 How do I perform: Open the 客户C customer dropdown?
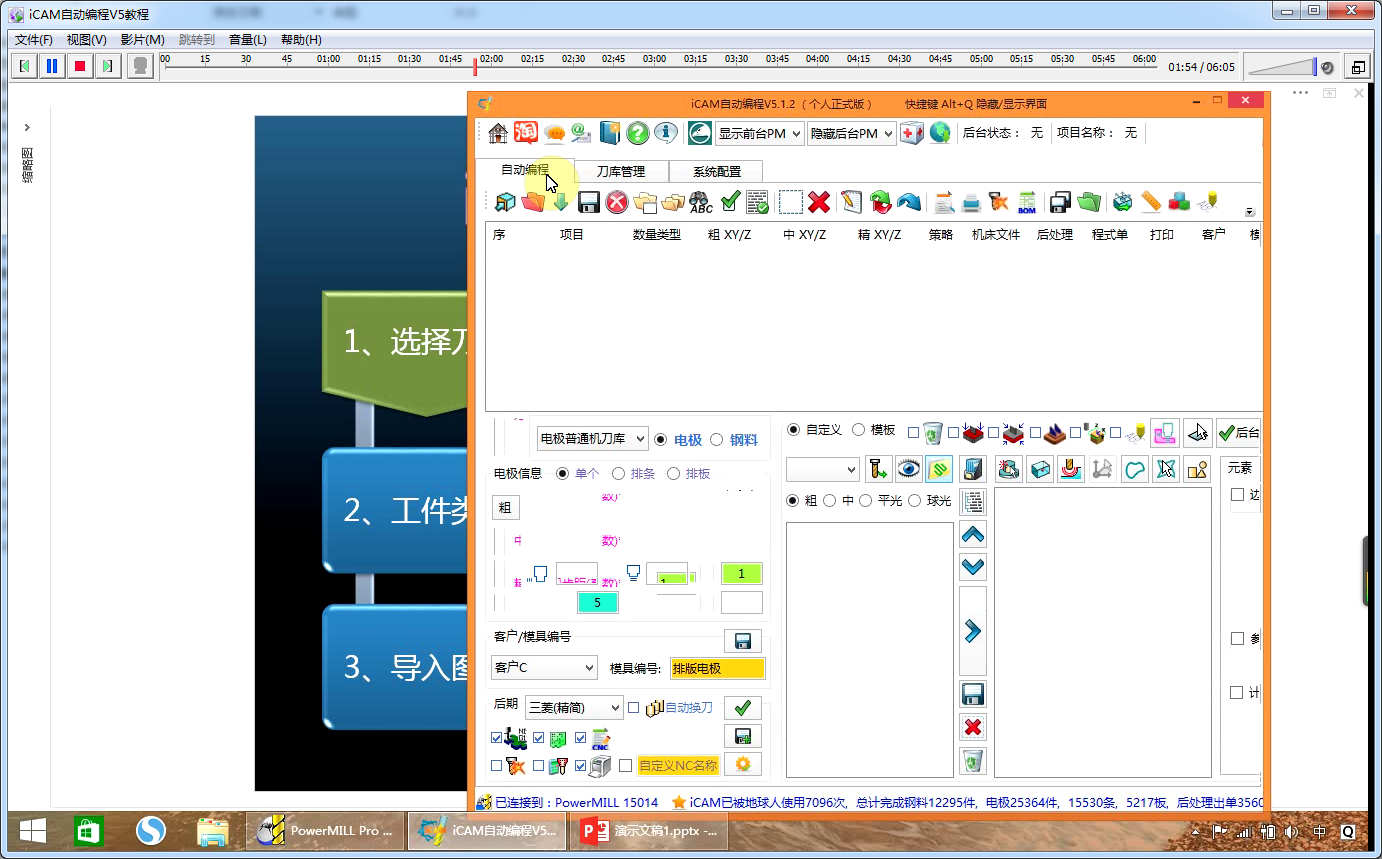[544, 667]
